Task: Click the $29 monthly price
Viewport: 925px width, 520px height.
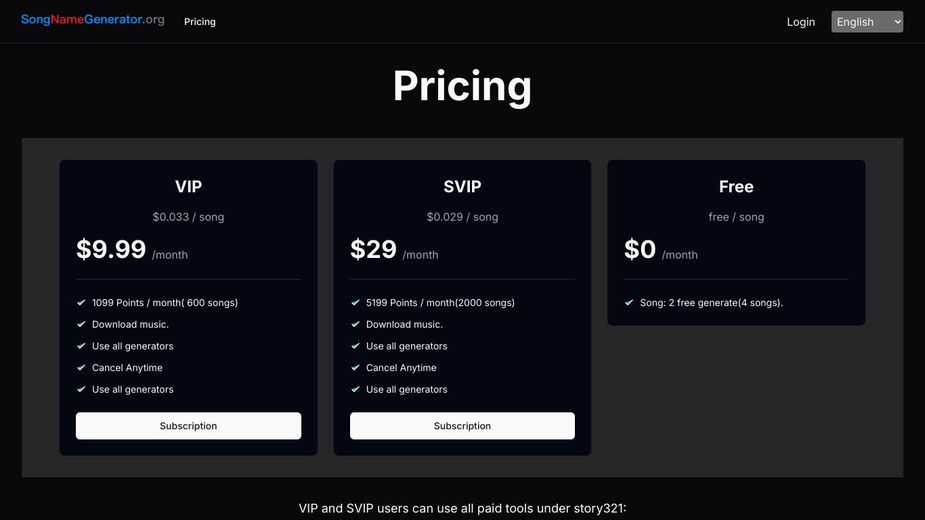Action: [373, 249]
